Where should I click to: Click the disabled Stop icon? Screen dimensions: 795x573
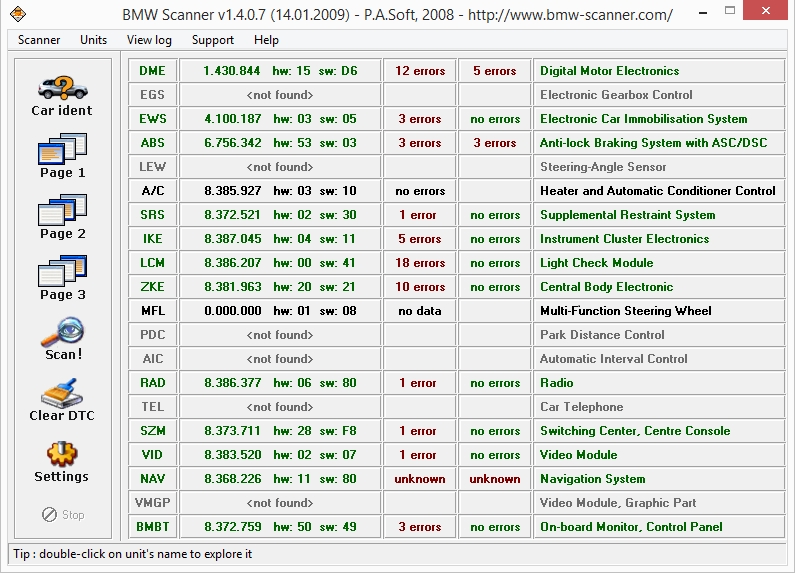(x=63, y=515)
